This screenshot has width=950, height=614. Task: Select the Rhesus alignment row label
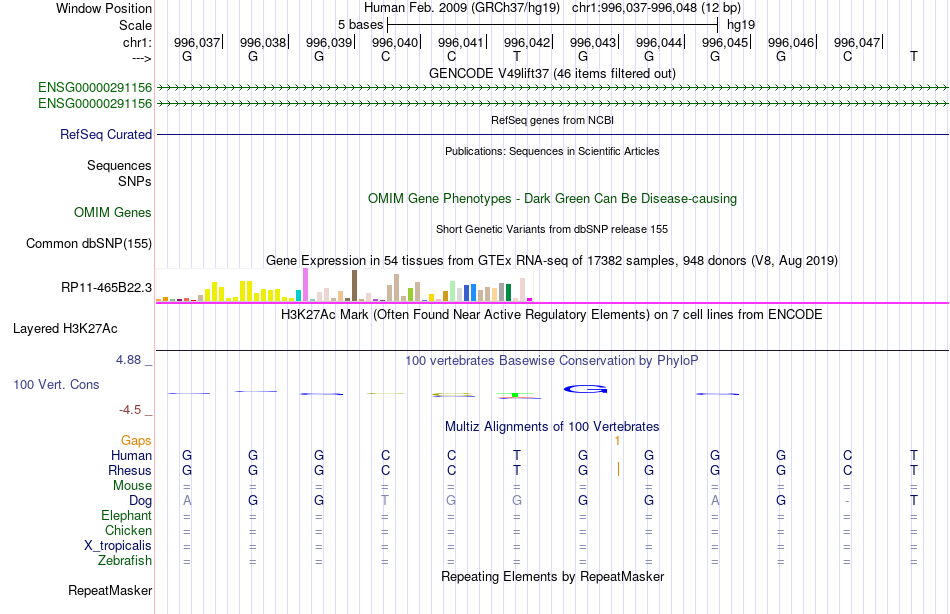click(130, 470)
